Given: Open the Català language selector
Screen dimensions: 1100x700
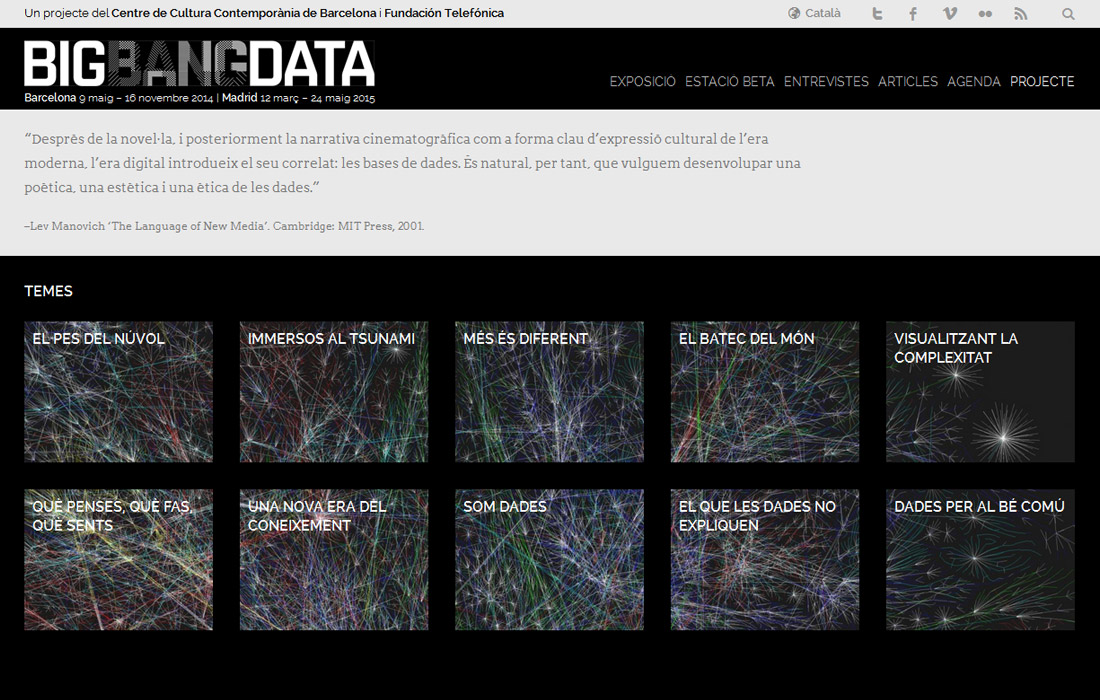Looking at the screenshot, I should click(x=823, y=13).
